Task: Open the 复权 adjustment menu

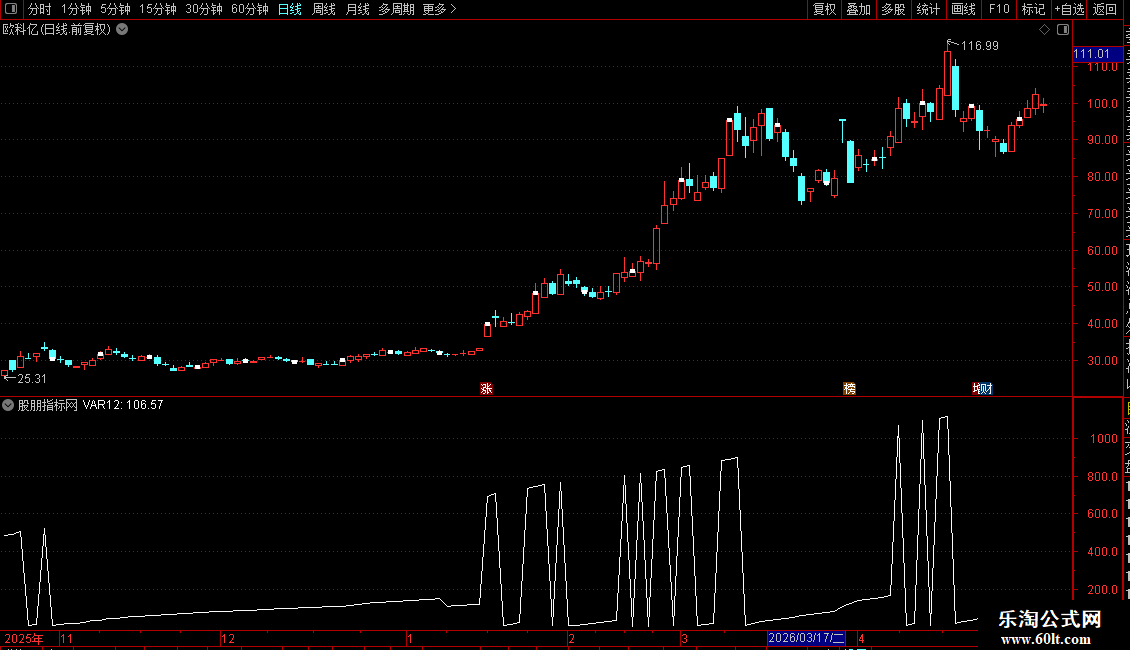Action: 824,9
